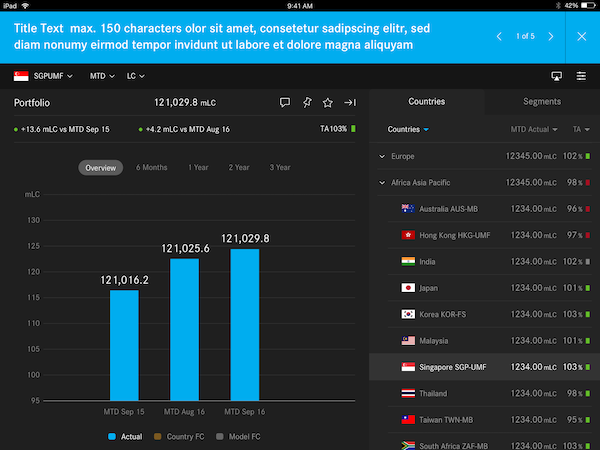Open the MTD Actual column dropdown
The image size is (600, 450).
coord(534,129)
